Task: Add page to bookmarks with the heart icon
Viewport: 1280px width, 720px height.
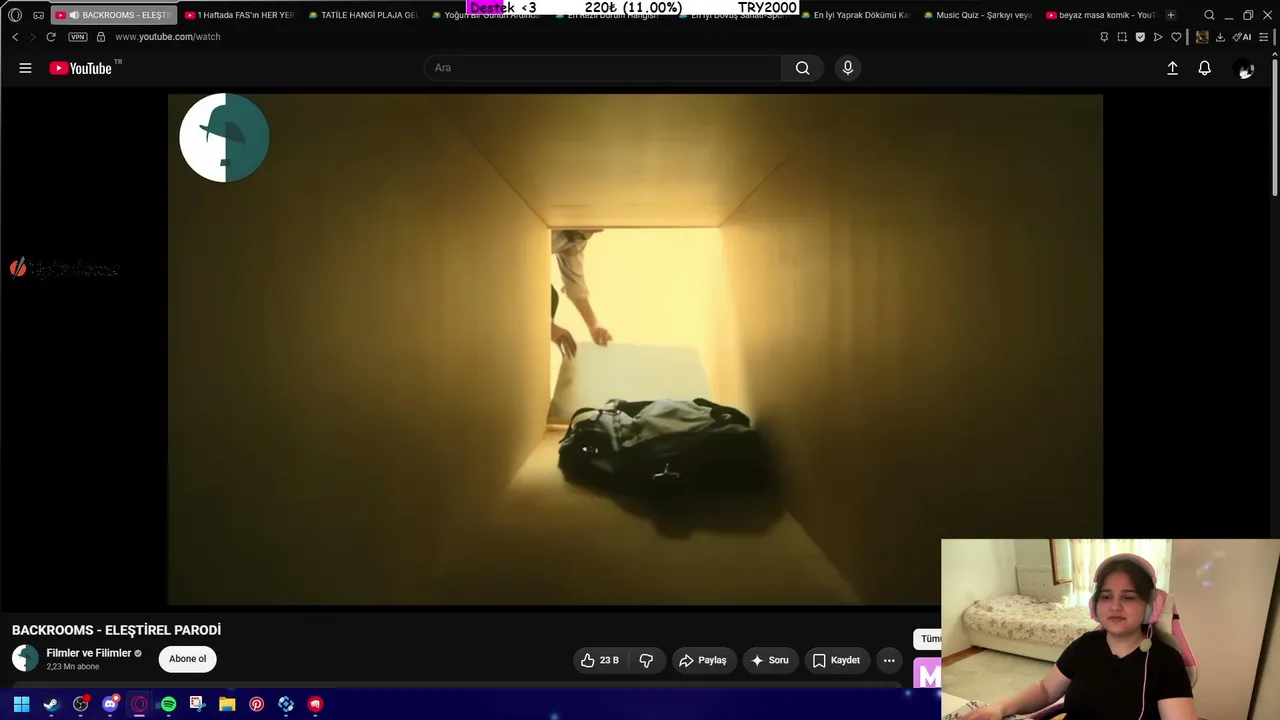Action: (x=1176, y=37)
